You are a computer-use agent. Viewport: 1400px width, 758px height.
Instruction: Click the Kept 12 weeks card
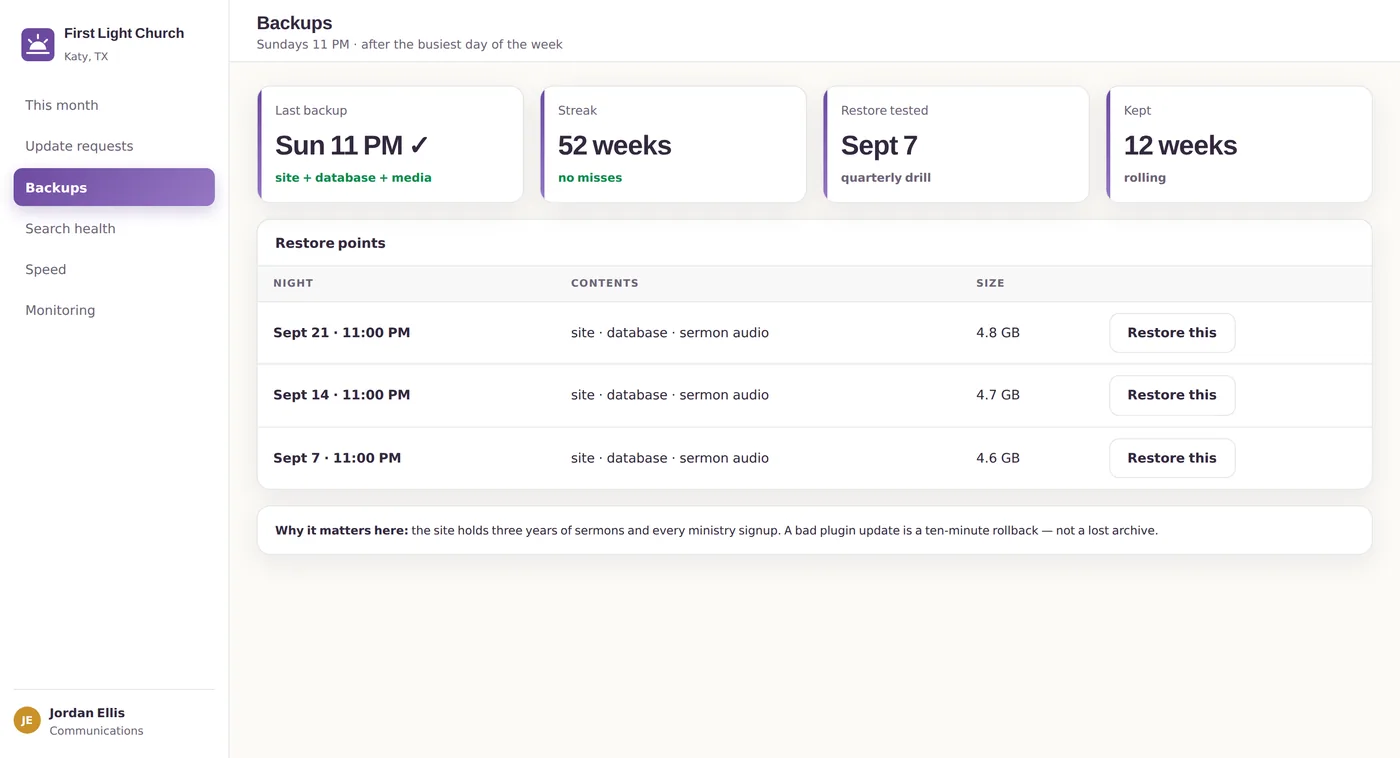click(x=1239, y=144)
